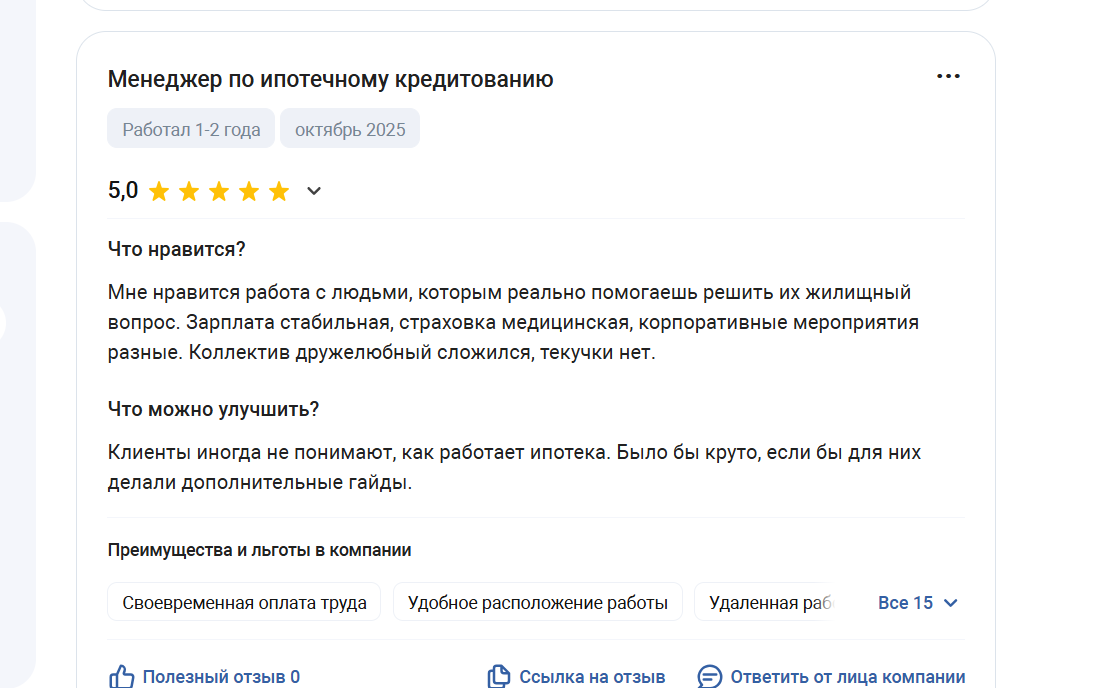Click the Работал 1-2 года tag
1096x688 pixels.
pyautogui.click(x=191, y=129)
